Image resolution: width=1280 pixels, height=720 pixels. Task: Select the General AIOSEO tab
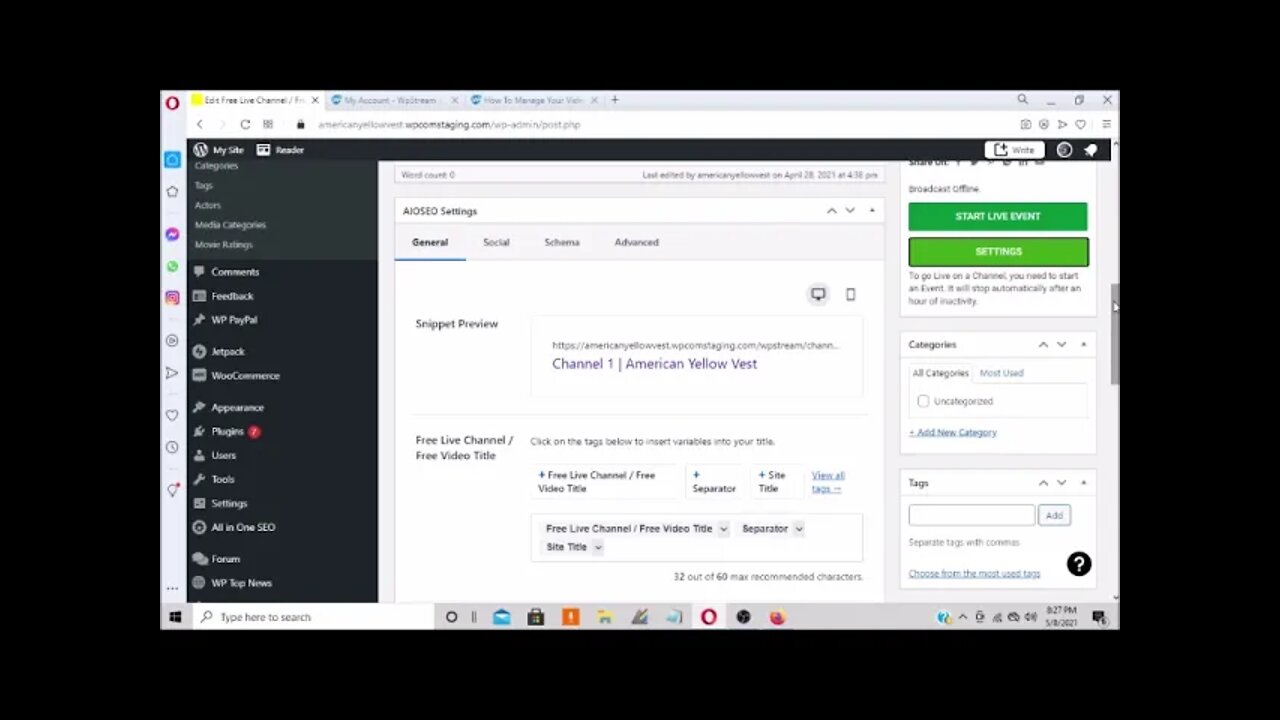coord(430,242)
